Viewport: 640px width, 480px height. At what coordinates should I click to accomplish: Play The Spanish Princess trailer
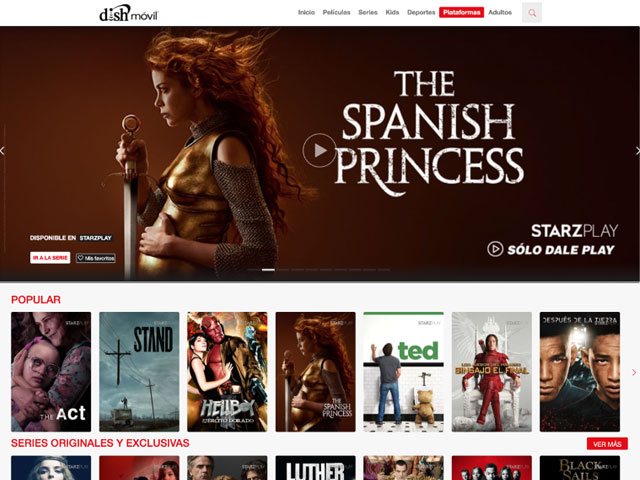tap(319, 150)
